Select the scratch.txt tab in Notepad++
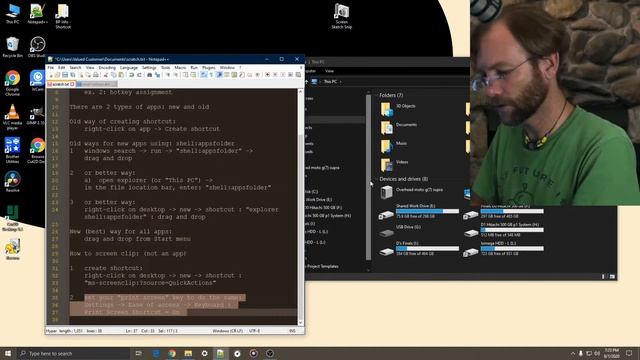 (60, 84)
